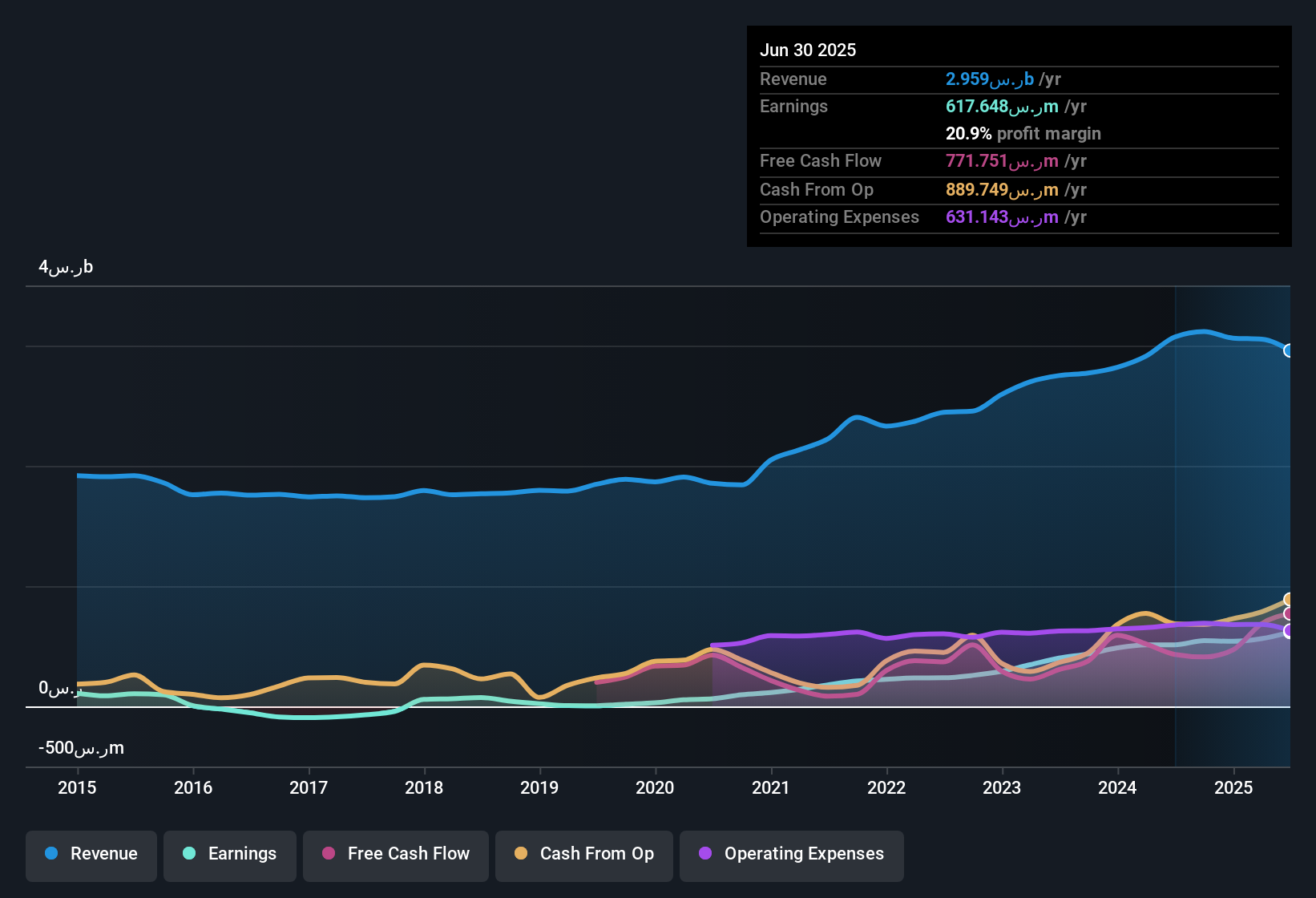Screen dimensions: 1316x898
Task: Click the teal Earnings legend dot
Action: 189,853
